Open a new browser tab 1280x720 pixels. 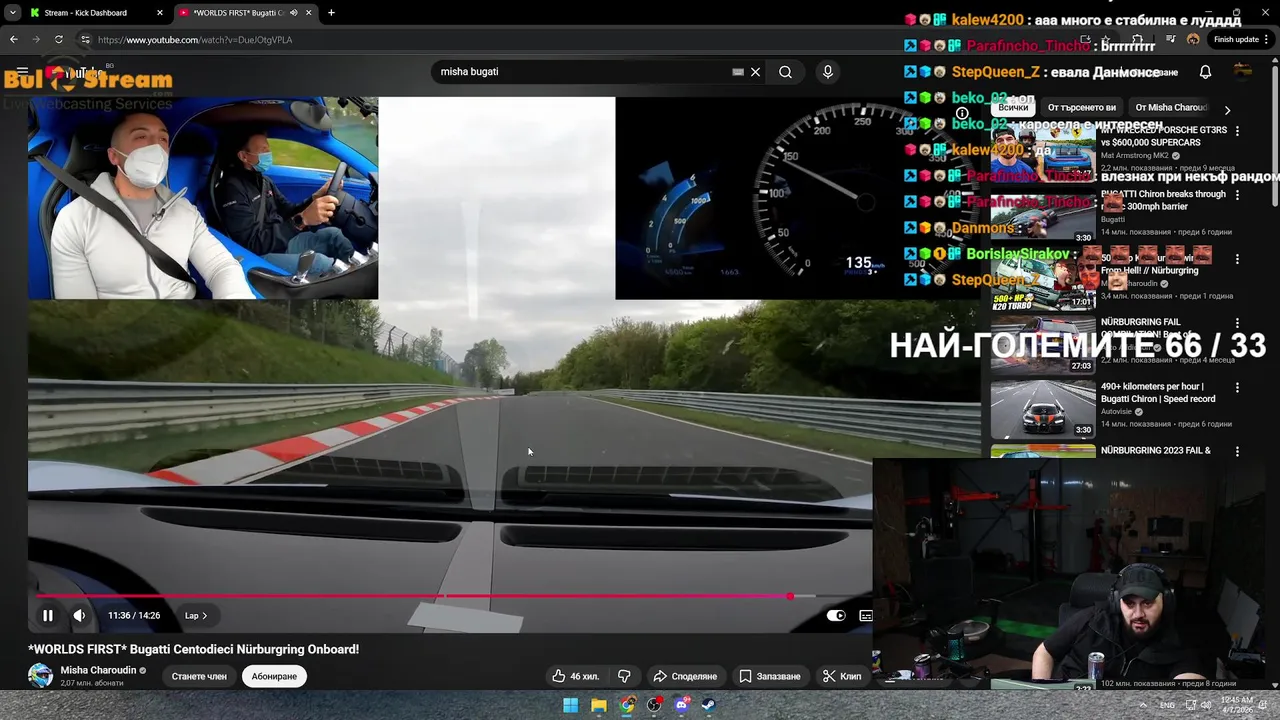331,13
